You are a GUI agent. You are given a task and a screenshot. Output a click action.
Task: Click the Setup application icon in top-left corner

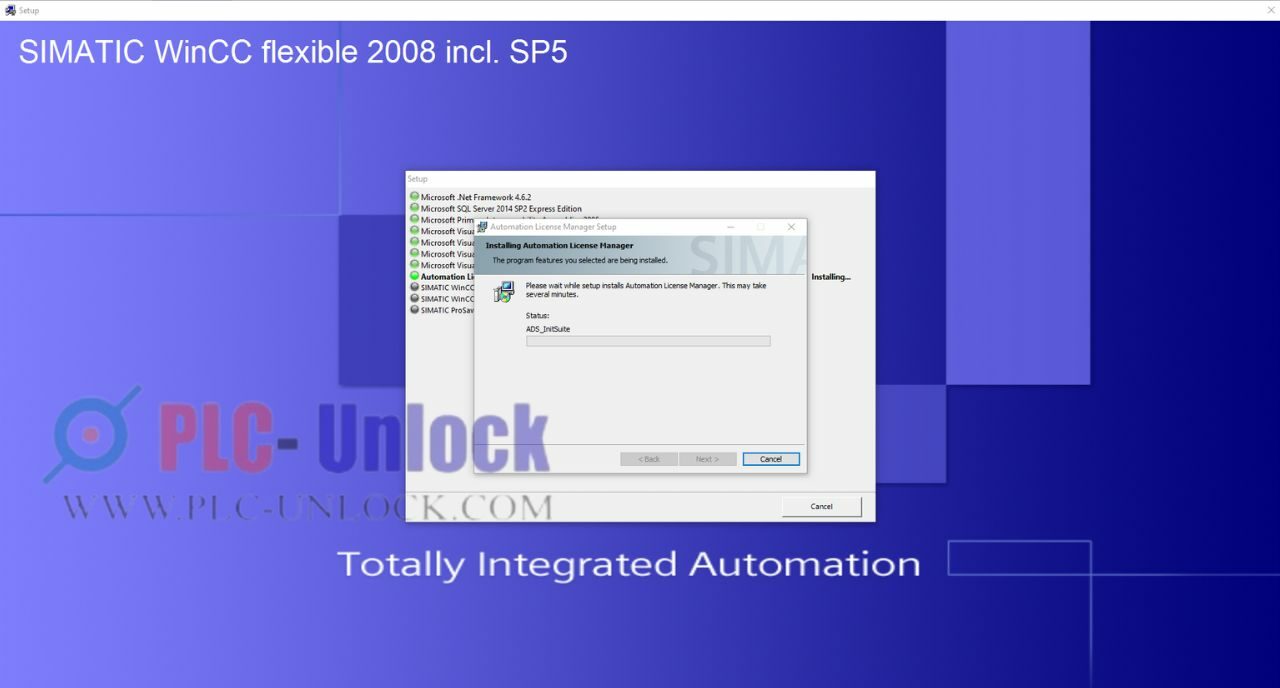9,9
